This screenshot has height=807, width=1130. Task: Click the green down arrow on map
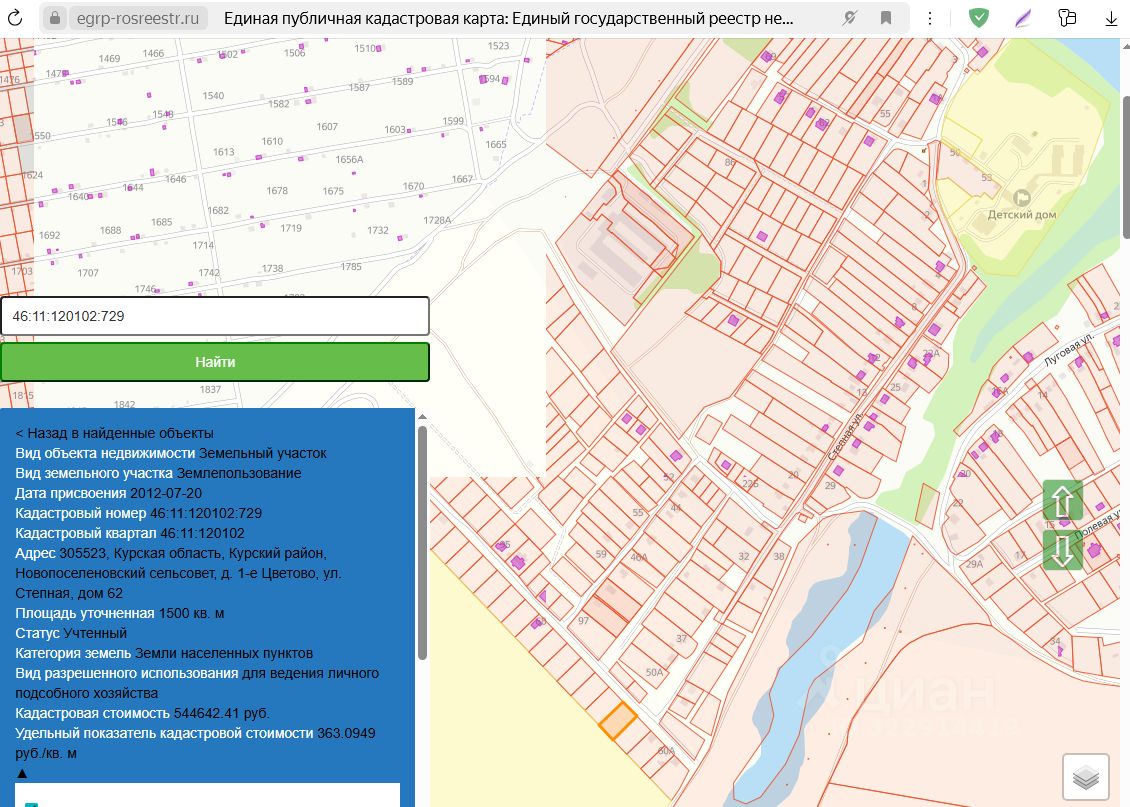click(x=1062, y=550)
